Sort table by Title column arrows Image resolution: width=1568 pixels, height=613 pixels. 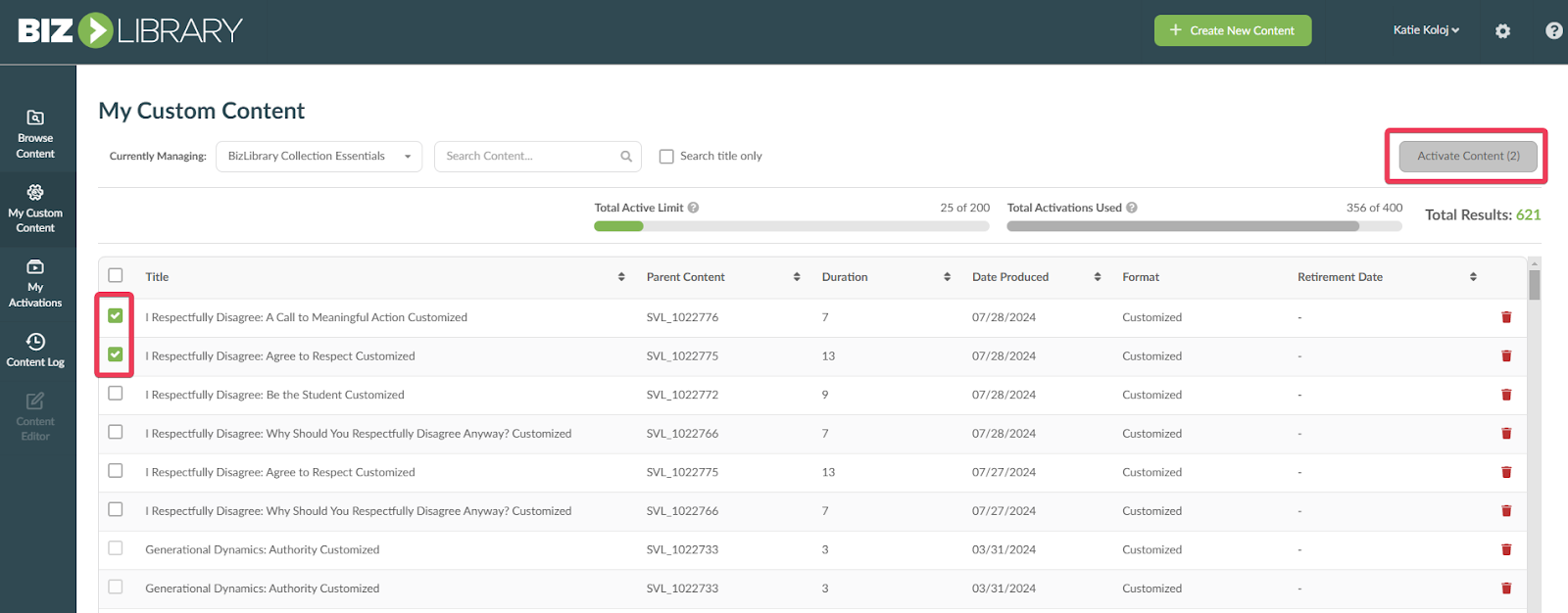tap(621, 277)
